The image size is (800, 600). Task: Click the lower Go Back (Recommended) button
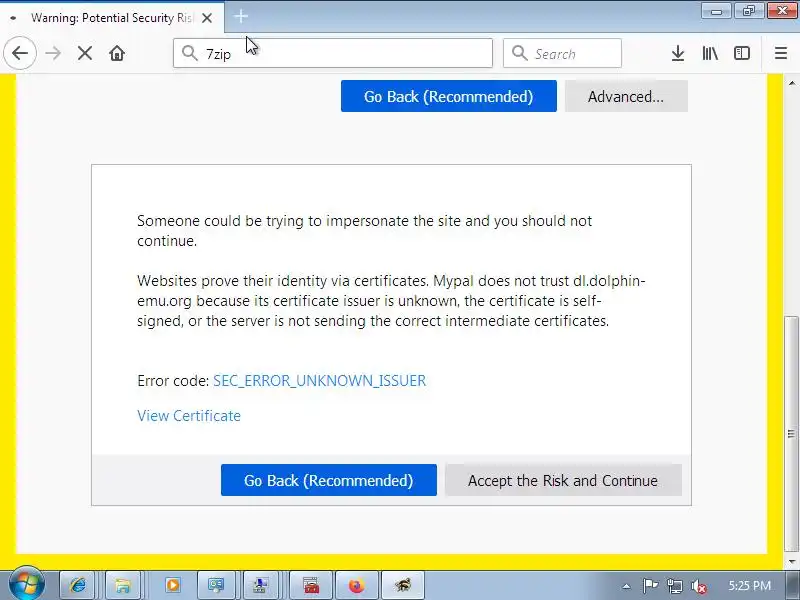pos(329,480)
